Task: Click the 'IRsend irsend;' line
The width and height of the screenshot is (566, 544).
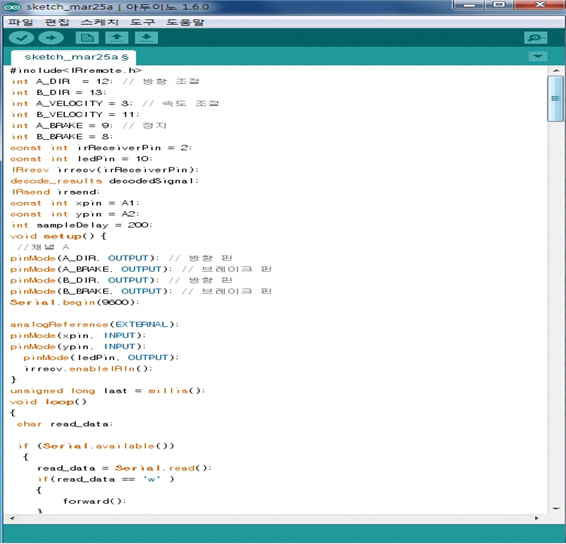Action: tap(56, 192)
